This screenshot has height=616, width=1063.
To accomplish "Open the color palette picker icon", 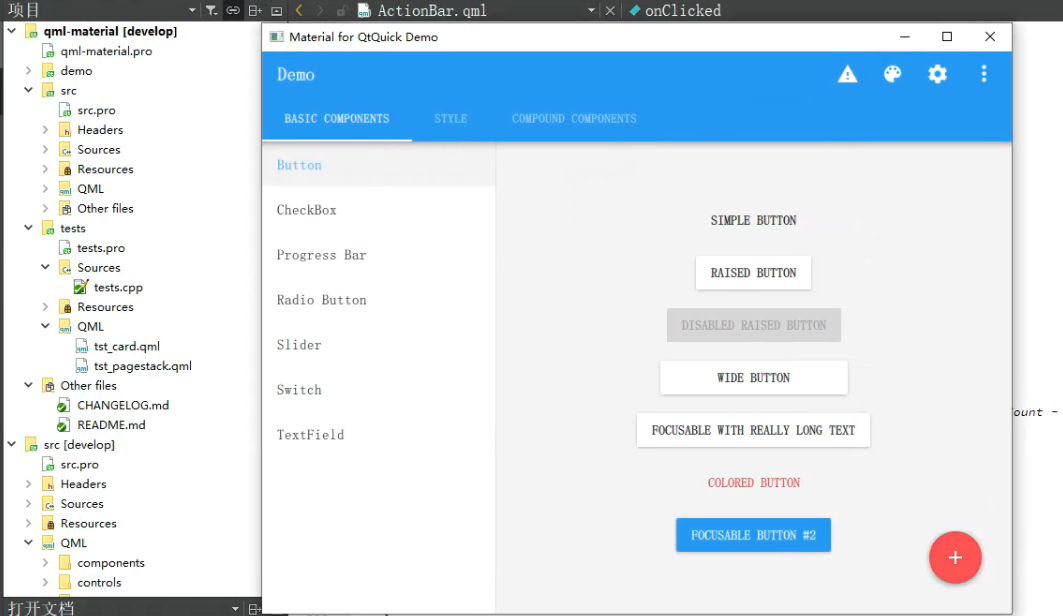I will pos(893,73).
